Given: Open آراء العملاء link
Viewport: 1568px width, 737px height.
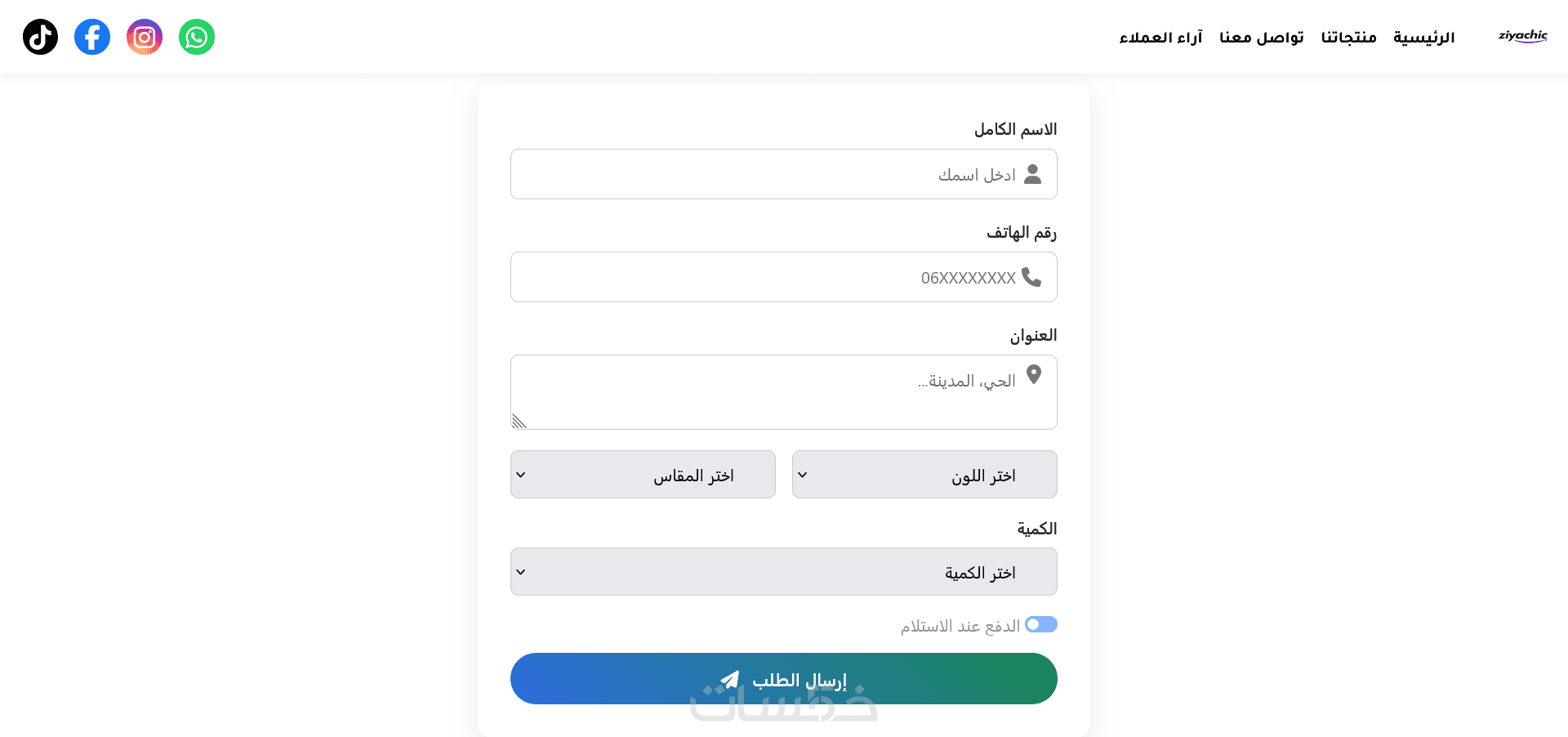Looking at the screenshot, I should pyautogui.click(x=1160, y=38).
